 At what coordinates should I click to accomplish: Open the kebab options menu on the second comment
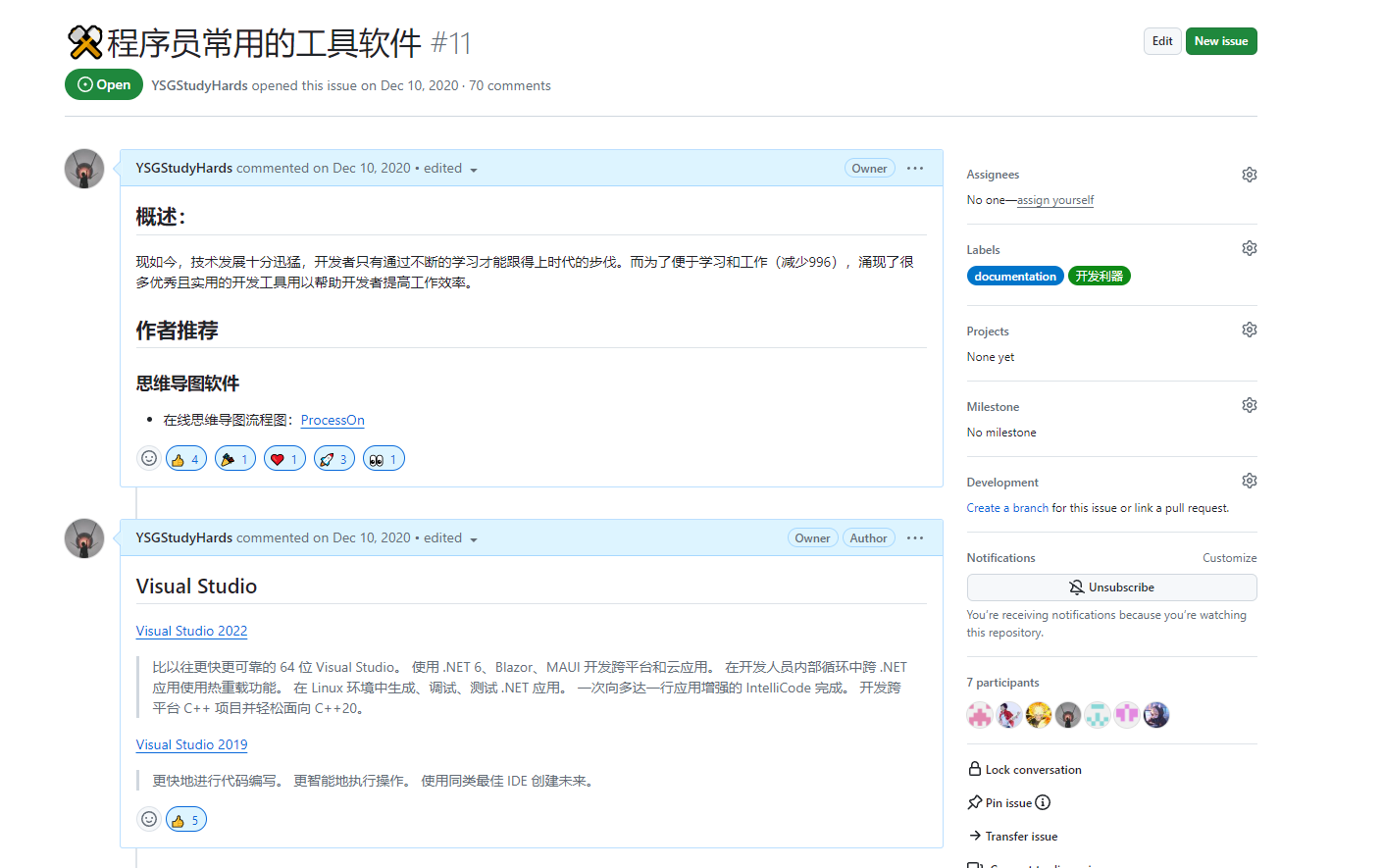click(x=914, y=537)
